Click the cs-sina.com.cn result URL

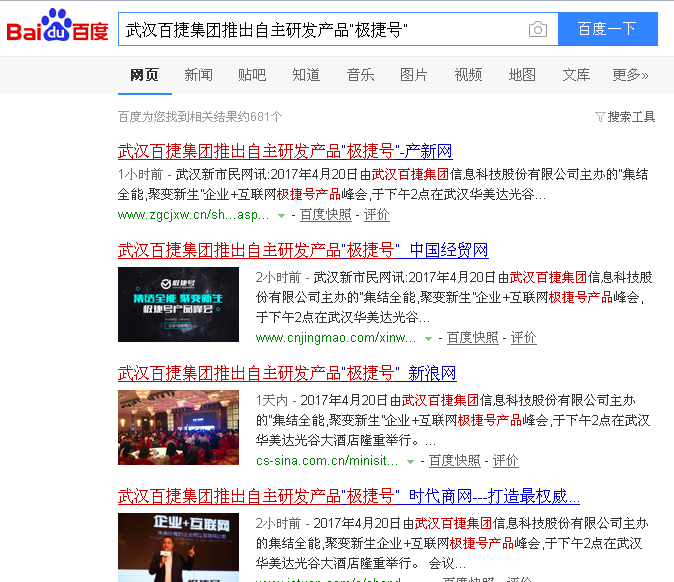[x=327, y=461]
